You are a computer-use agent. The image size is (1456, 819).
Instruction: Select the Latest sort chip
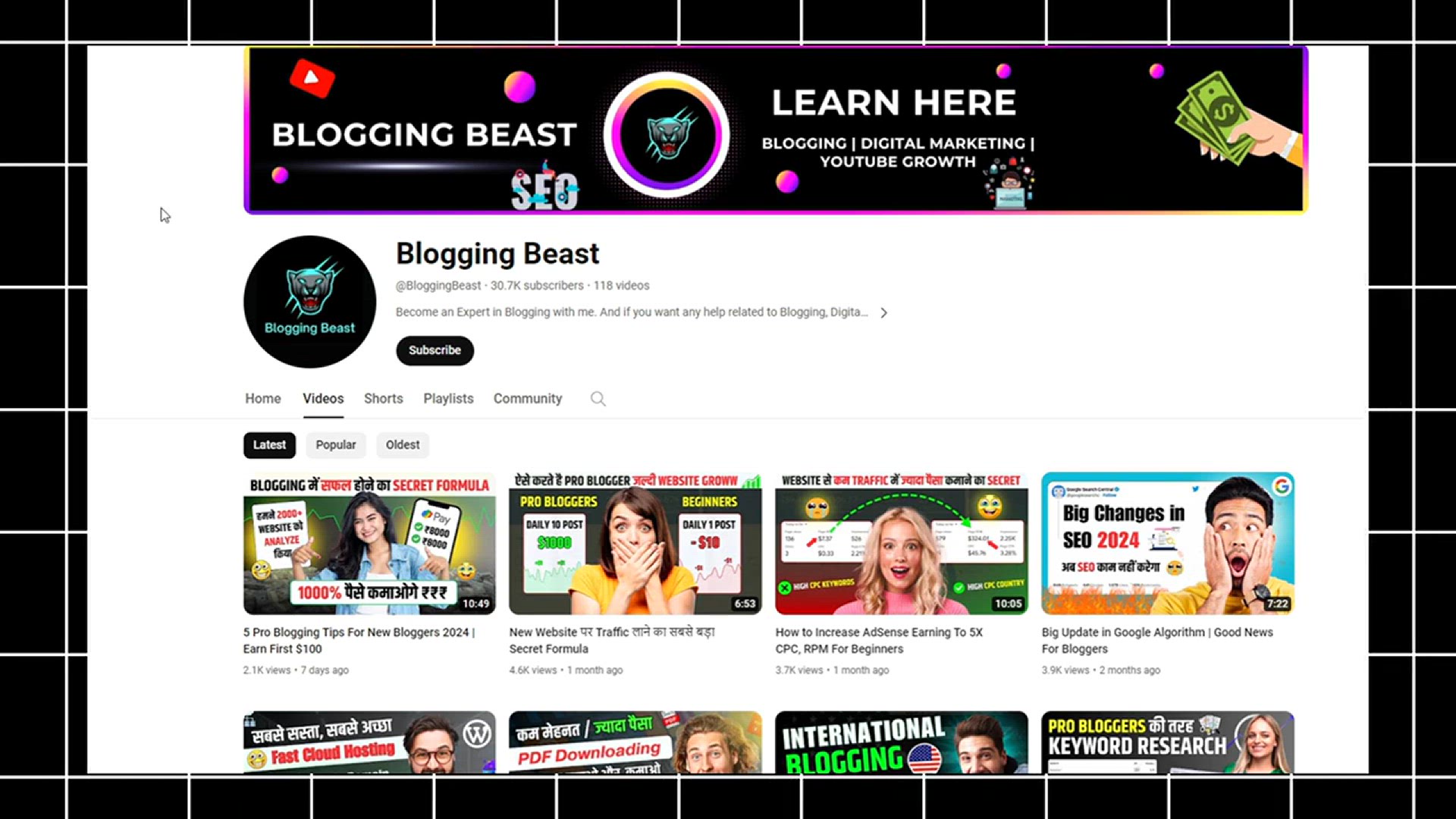pyautogui.click(x=269, y=445)
